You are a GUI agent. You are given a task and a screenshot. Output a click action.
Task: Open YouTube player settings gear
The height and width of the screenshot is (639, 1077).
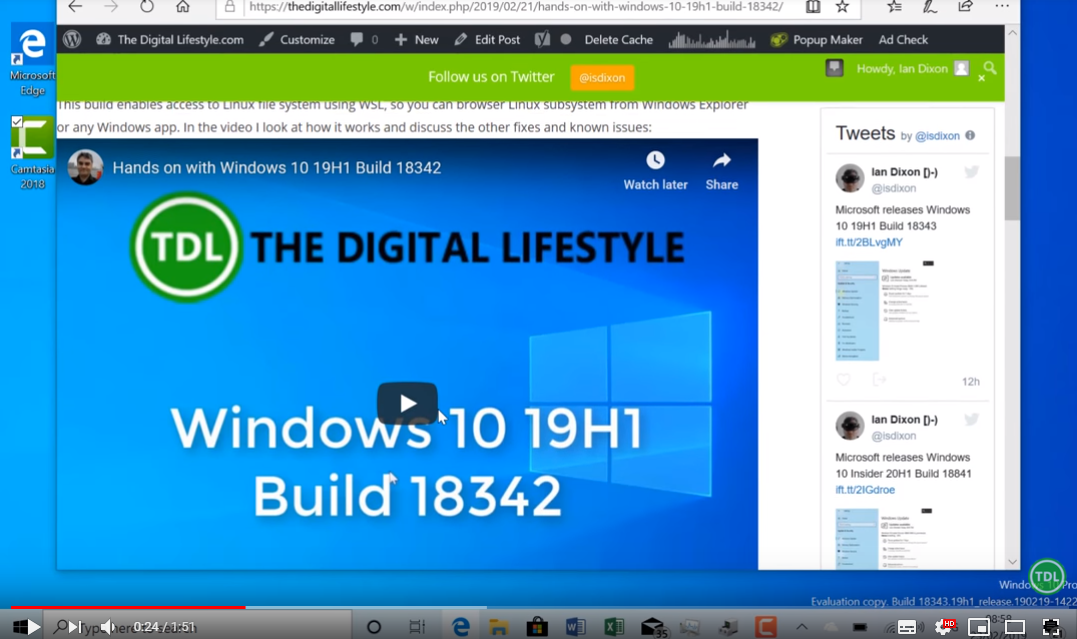944,626
